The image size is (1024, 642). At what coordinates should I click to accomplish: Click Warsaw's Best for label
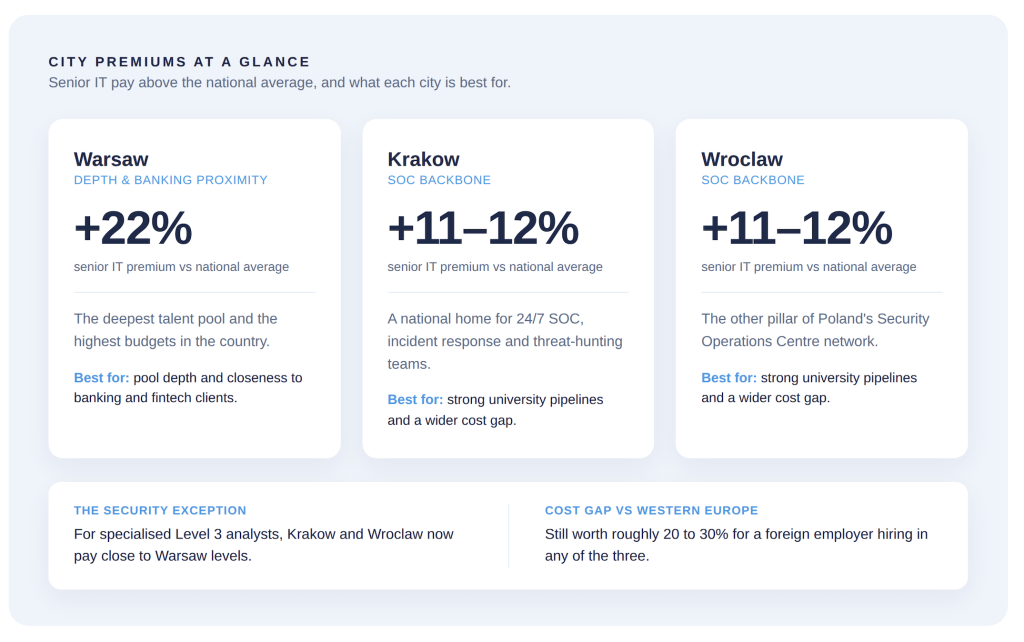(x=101, y=378)
